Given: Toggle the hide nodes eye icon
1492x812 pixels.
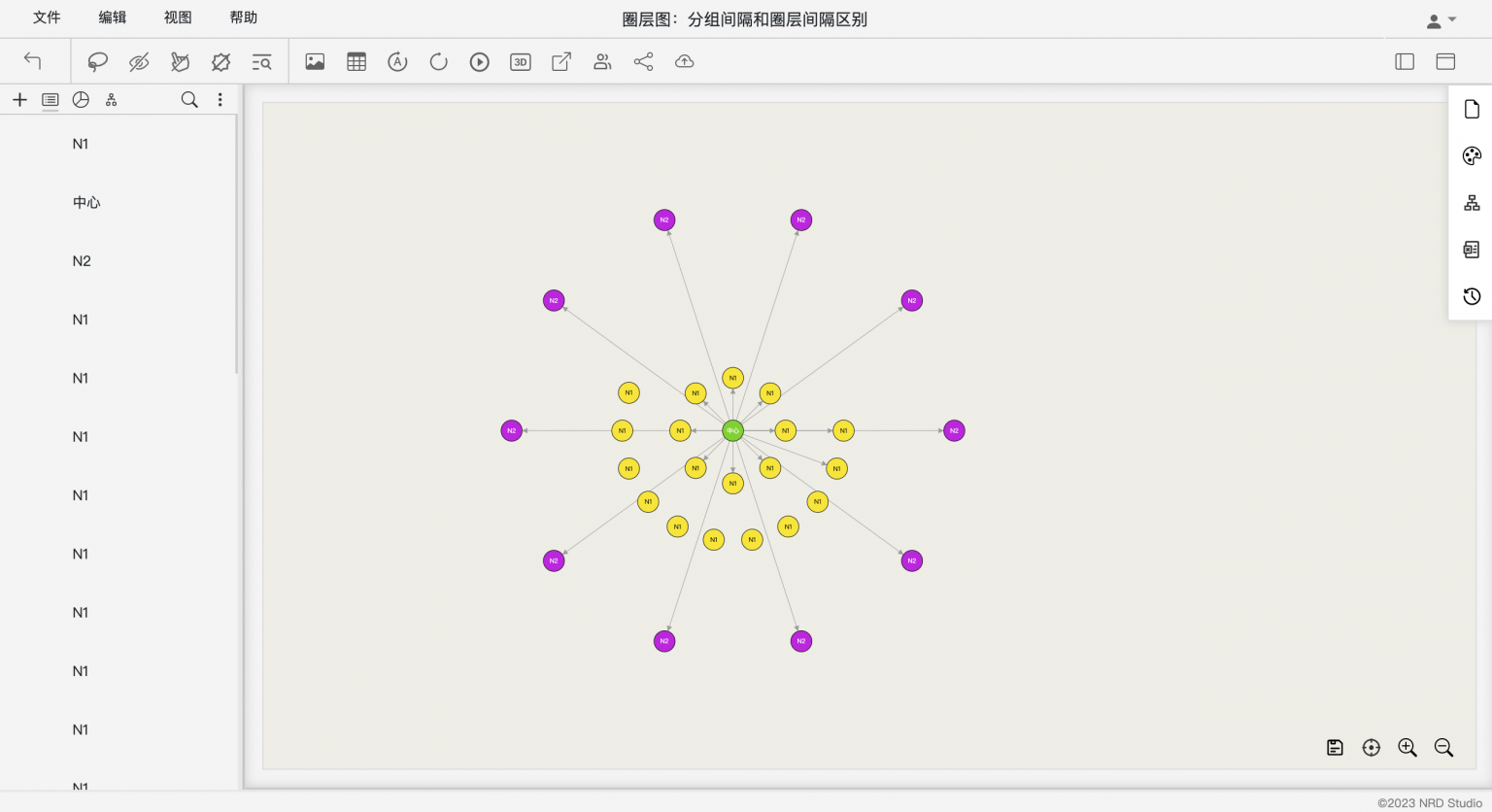Looking at the screenshot, I should 139,62.
